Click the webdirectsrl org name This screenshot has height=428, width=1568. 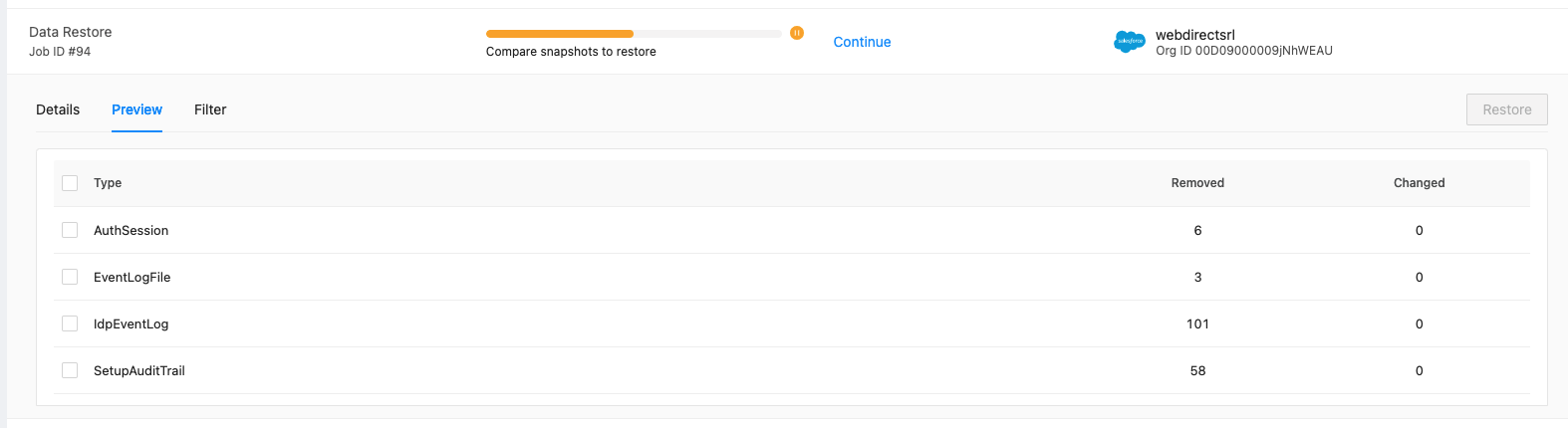point(1195,35)
